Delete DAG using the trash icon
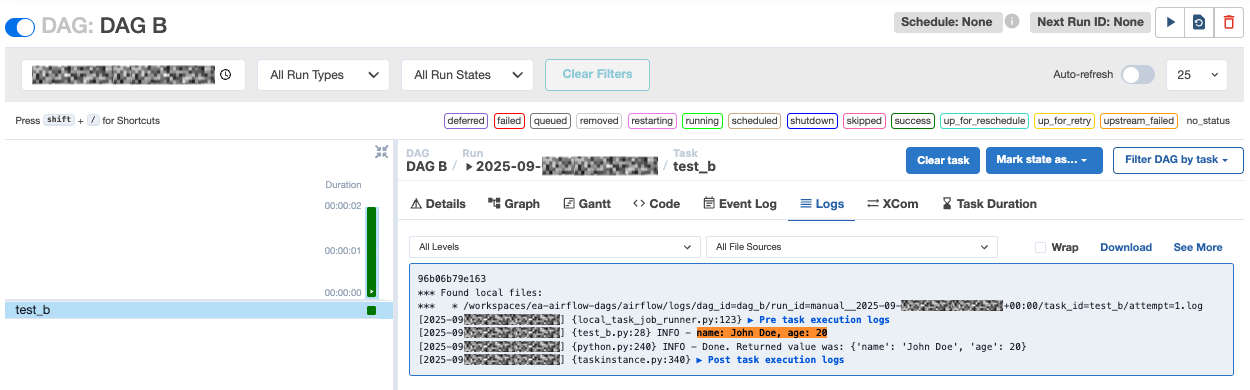The height and width of the screenshot is (390, 1250). [x=1228, y=22]
